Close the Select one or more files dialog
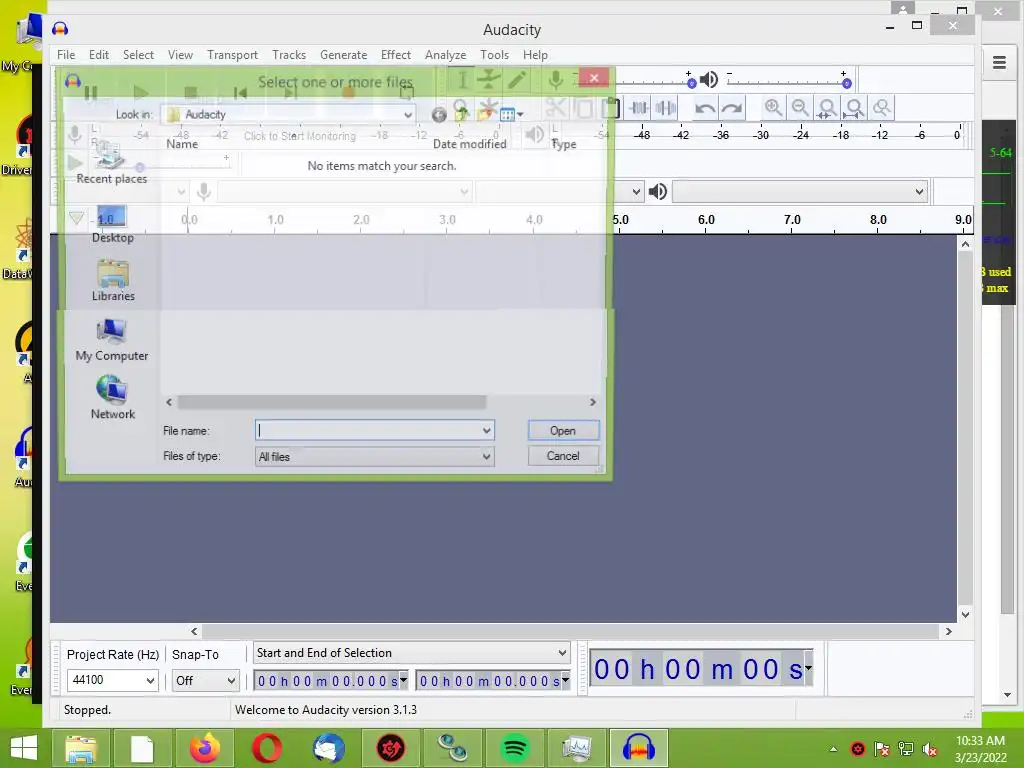 point(594,78)
